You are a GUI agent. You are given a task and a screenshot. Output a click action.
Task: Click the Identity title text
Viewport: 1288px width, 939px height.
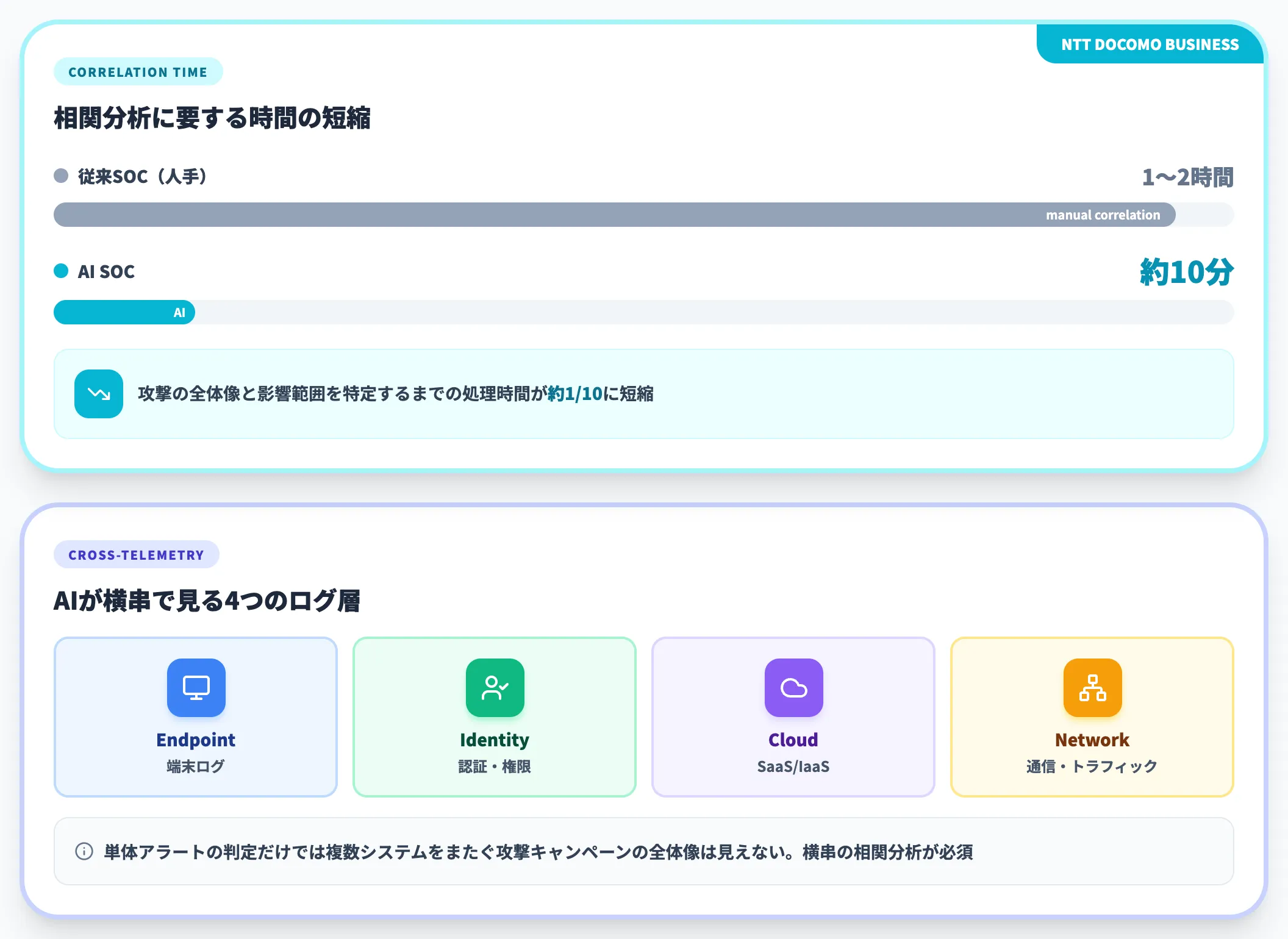click(x=495, y=740)
